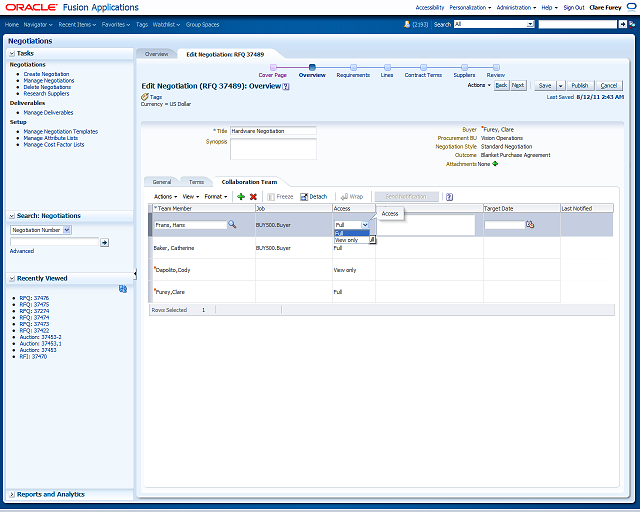Collapse the Search: Negotiations panel
Screen dimensions: 640x512
tap(12, 216)
